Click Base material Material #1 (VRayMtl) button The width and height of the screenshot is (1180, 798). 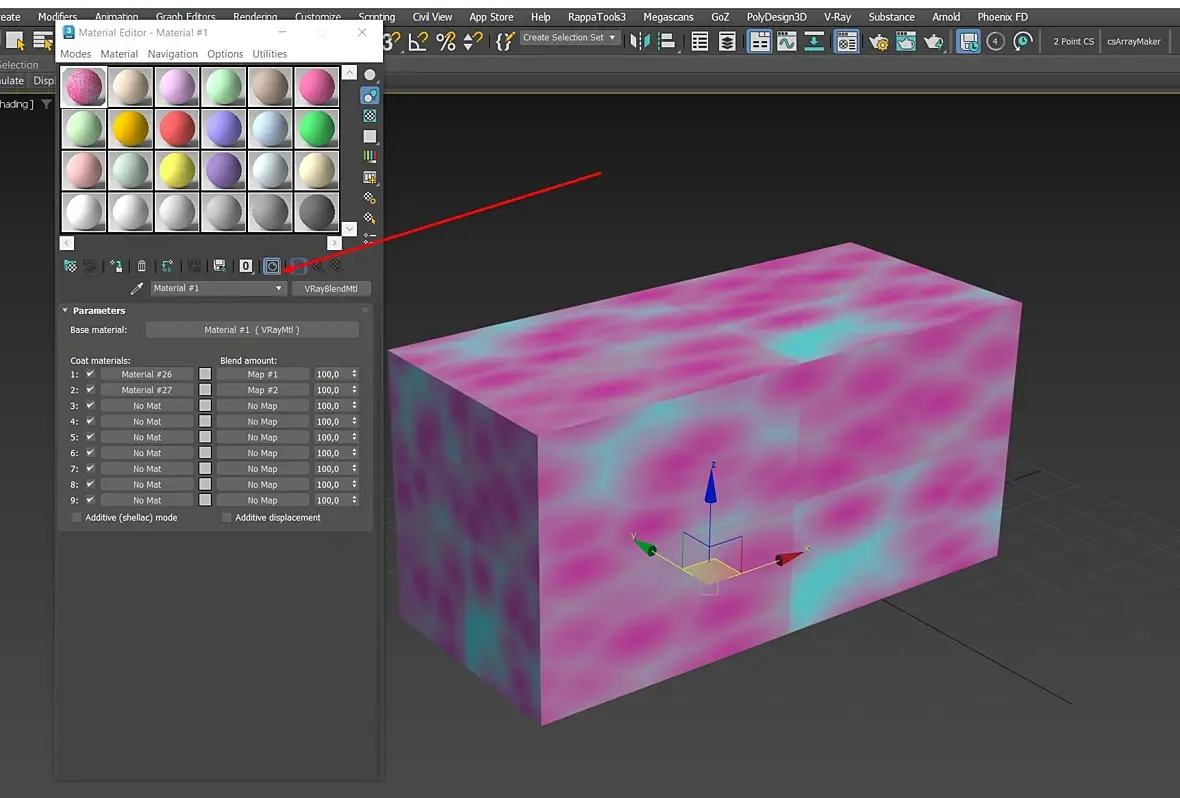(x=252, y=330)
